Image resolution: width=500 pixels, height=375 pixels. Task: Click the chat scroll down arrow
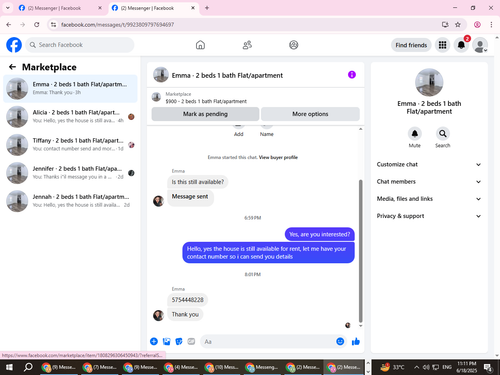click(360, 326)
